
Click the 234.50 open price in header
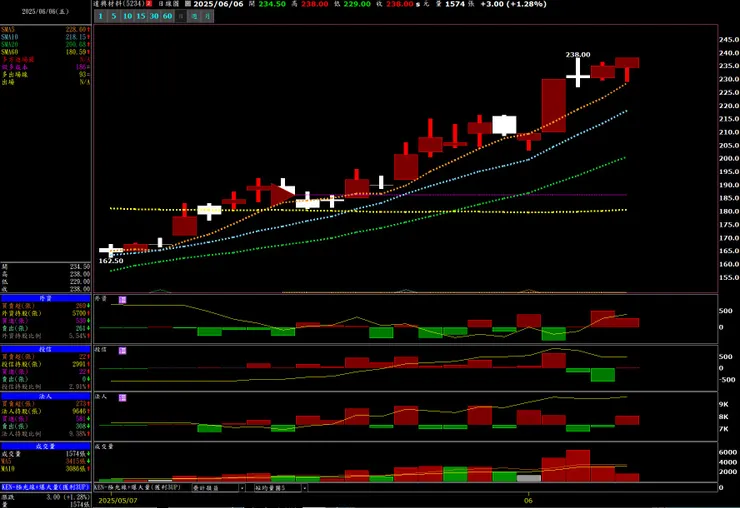pos(272,4)
